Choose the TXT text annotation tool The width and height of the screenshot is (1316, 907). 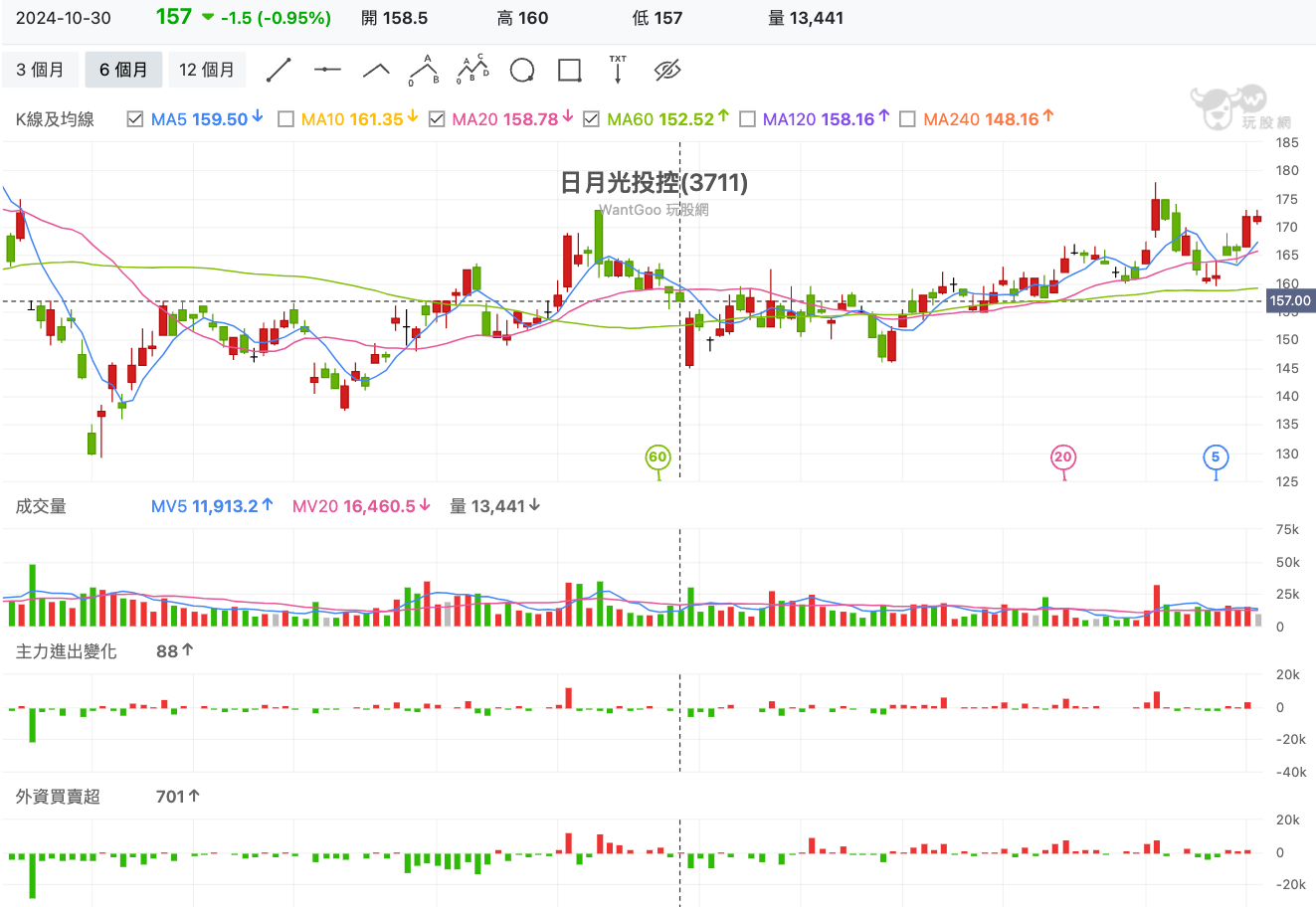point(618,70)
